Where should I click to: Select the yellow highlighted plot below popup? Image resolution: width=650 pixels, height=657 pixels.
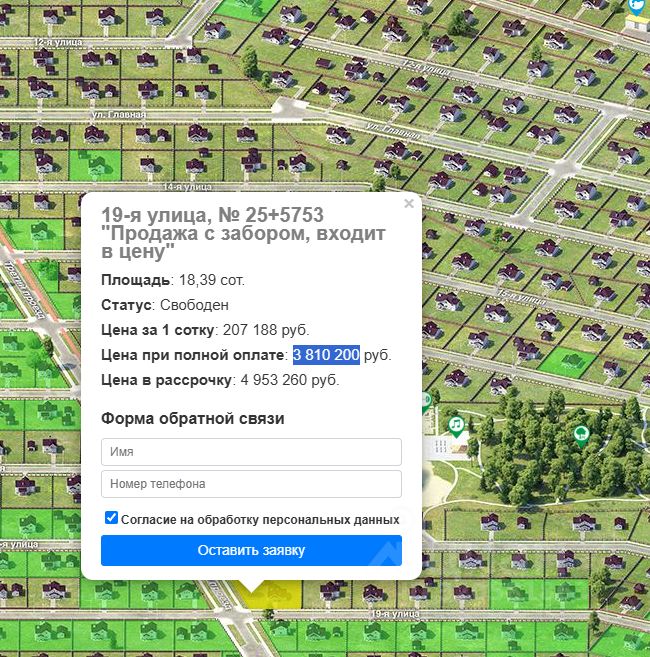(277, 595)
